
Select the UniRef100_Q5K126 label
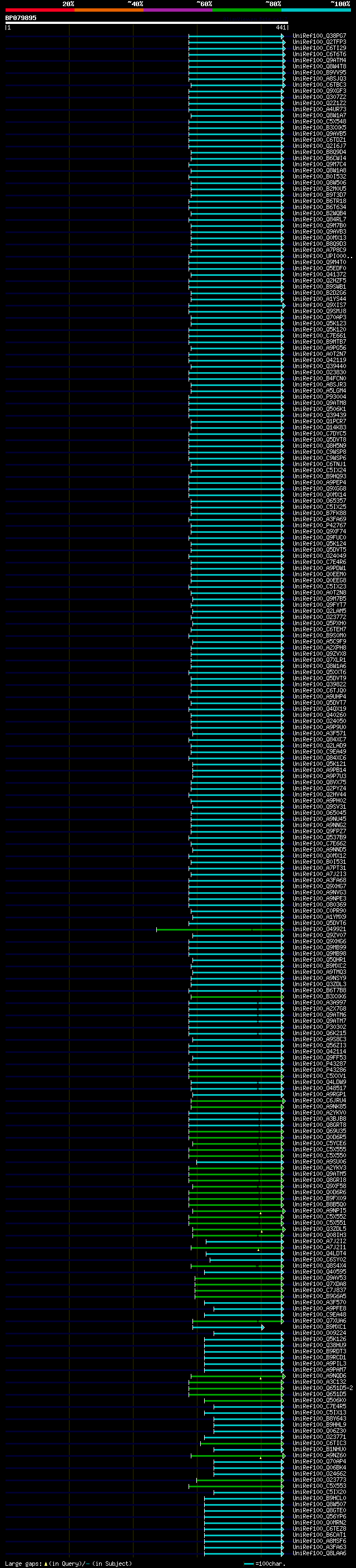tap(319, 1339)
